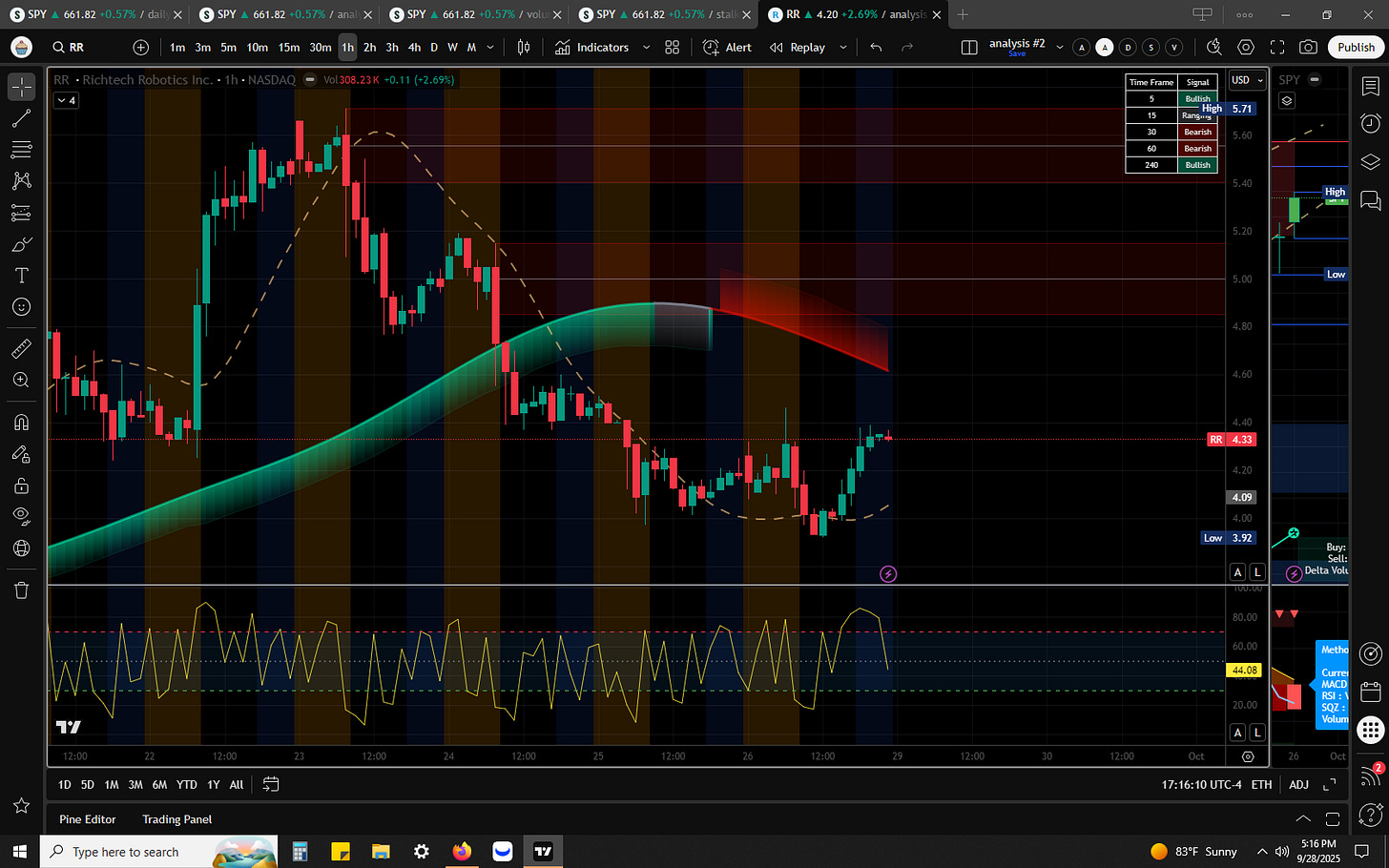The image size is (1389, 868).
Task: Open the Help Center question icon
Action: click(x=1371, y=814)
